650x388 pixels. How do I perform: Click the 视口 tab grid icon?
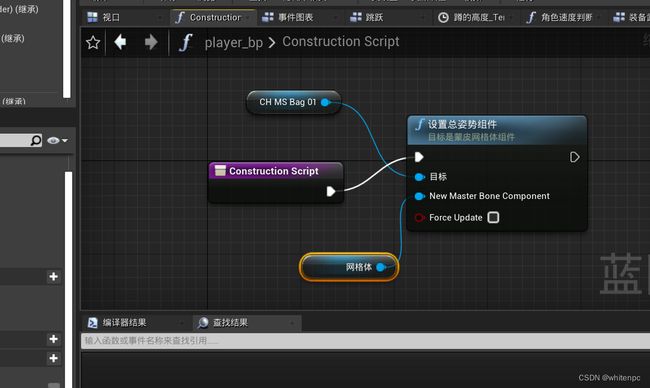pos(92,17)
